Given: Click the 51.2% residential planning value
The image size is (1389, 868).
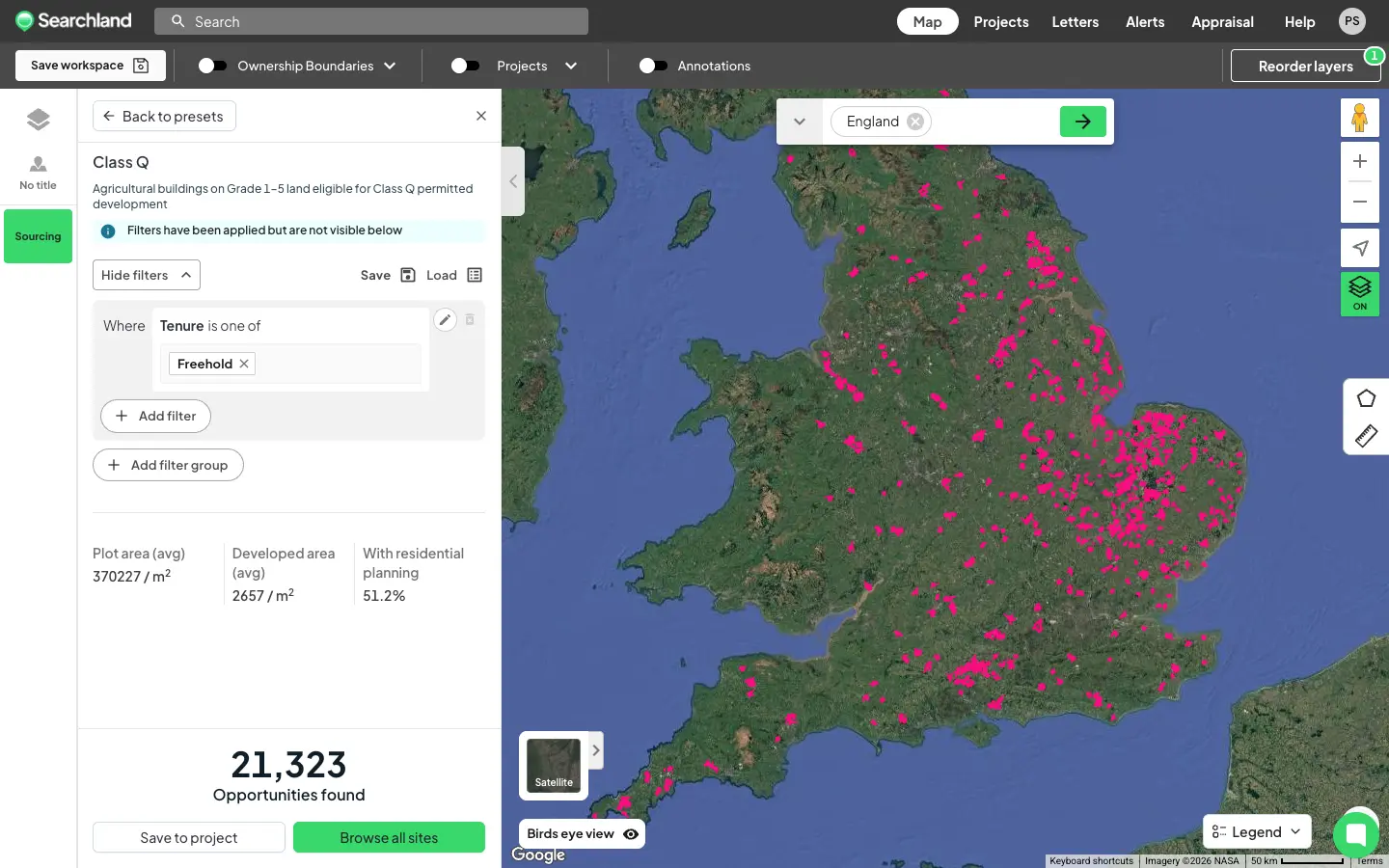Looking at the screenshot, I should coord(384,596).
